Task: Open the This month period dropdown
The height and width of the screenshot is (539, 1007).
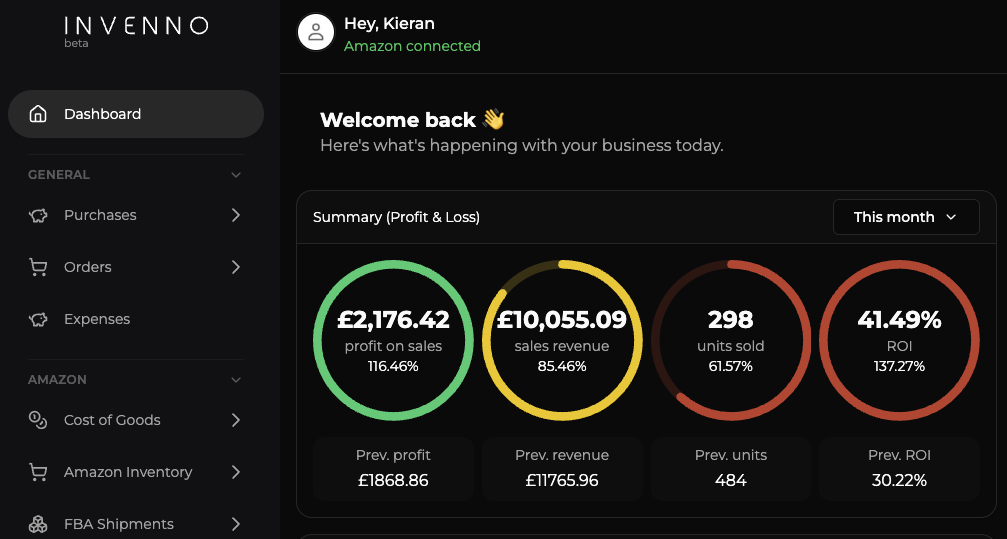Action: (x=905, y=217)
